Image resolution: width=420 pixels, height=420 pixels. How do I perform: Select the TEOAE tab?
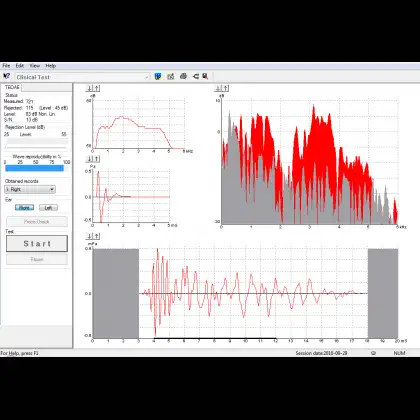pos(12,87)
